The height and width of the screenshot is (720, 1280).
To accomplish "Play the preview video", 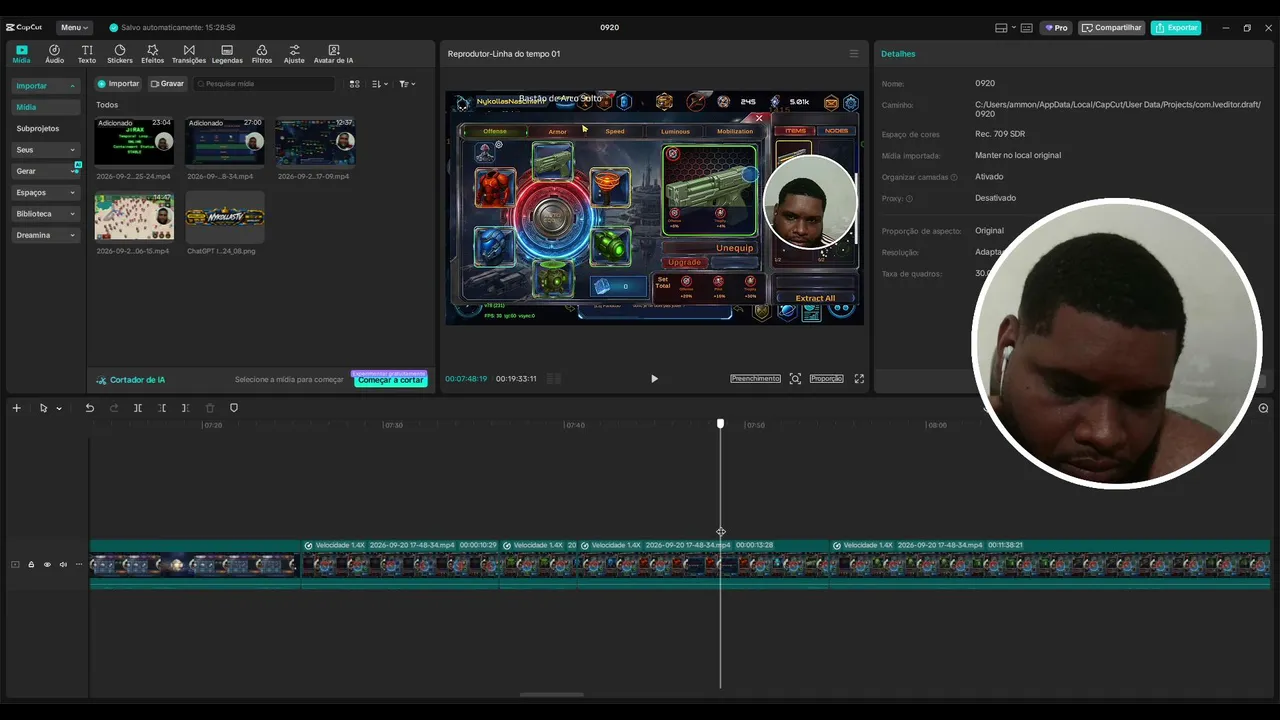I will click(x=654, y=379).
